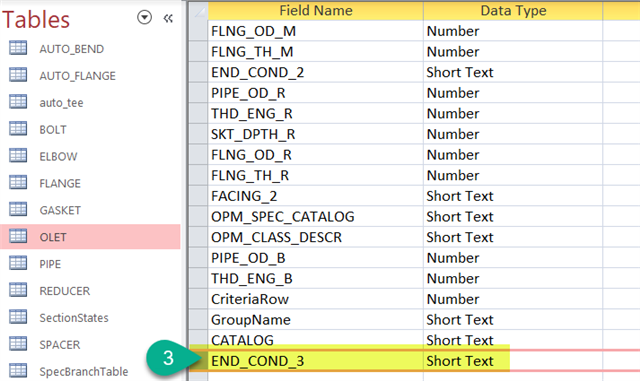This screenshot has height=381, width=640.
Task: Select the BOLT table icon
Action: tap(18, 129)
